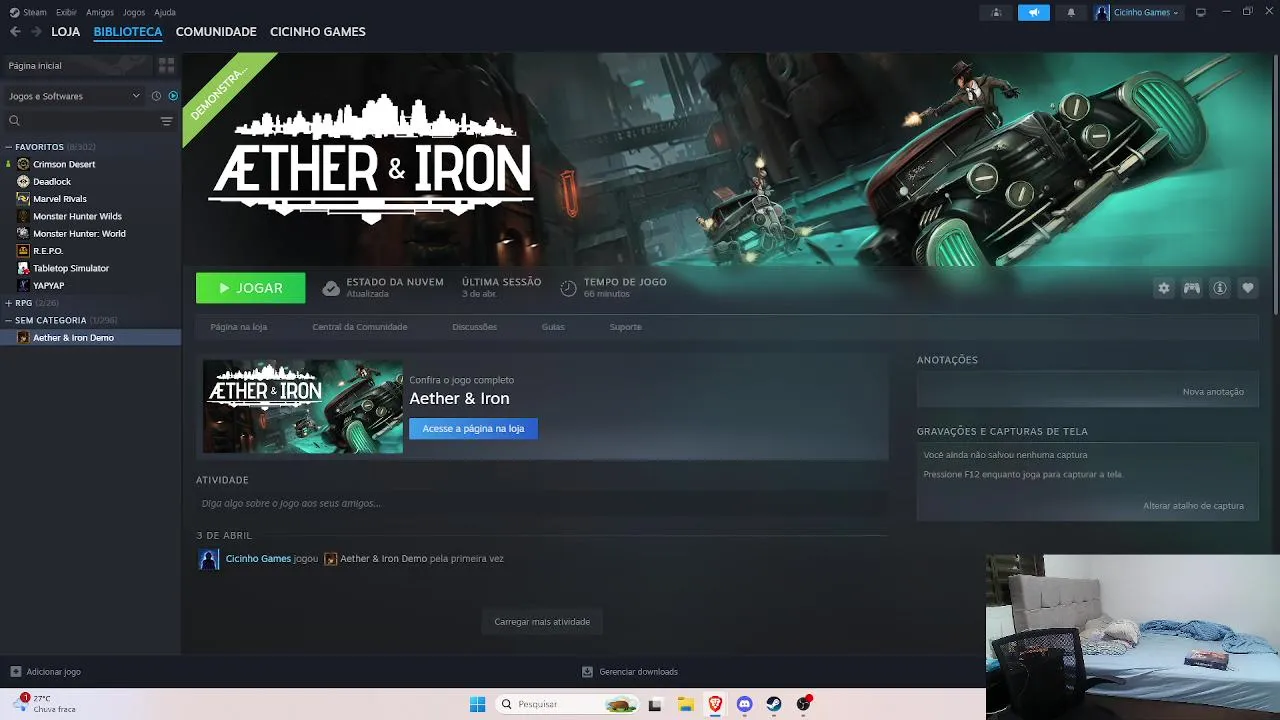Screen dimensions: 1280x720
Task: Toggle the library grid view icon
Action: 166,65
